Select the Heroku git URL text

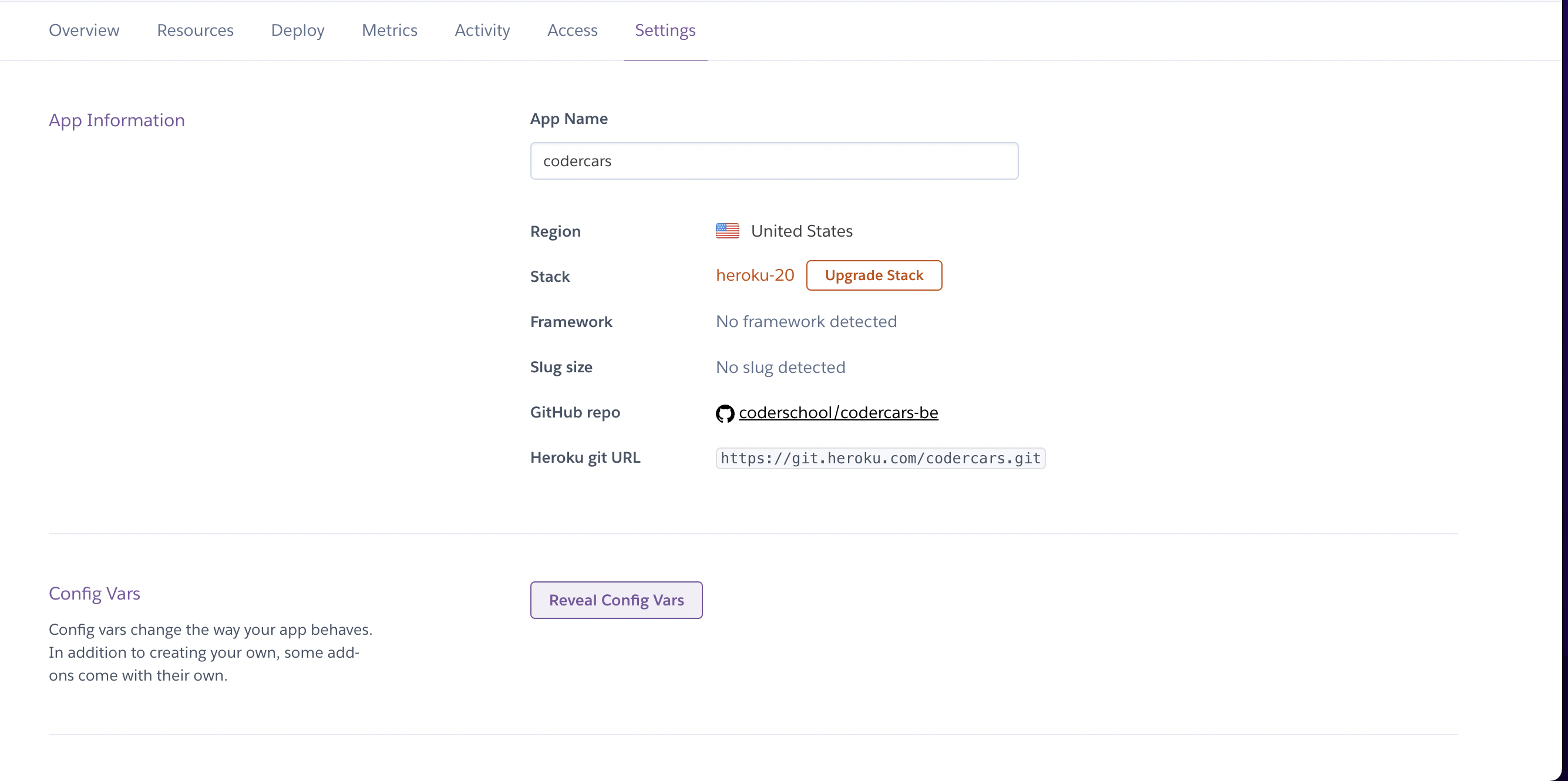(x=881, y=458)
